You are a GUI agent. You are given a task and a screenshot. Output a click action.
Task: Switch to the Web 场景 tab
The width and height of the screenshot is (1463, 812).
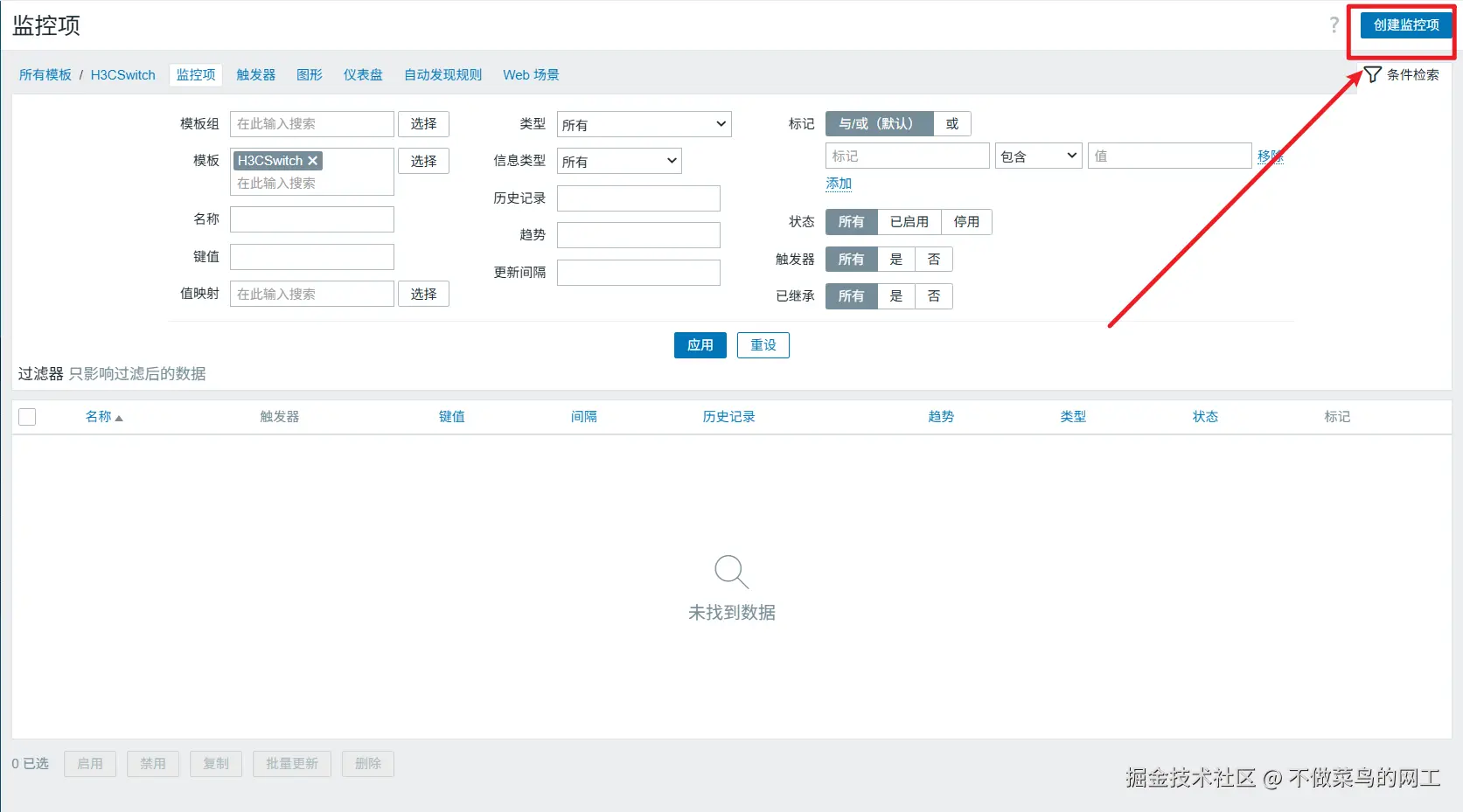tap(531, 75)
